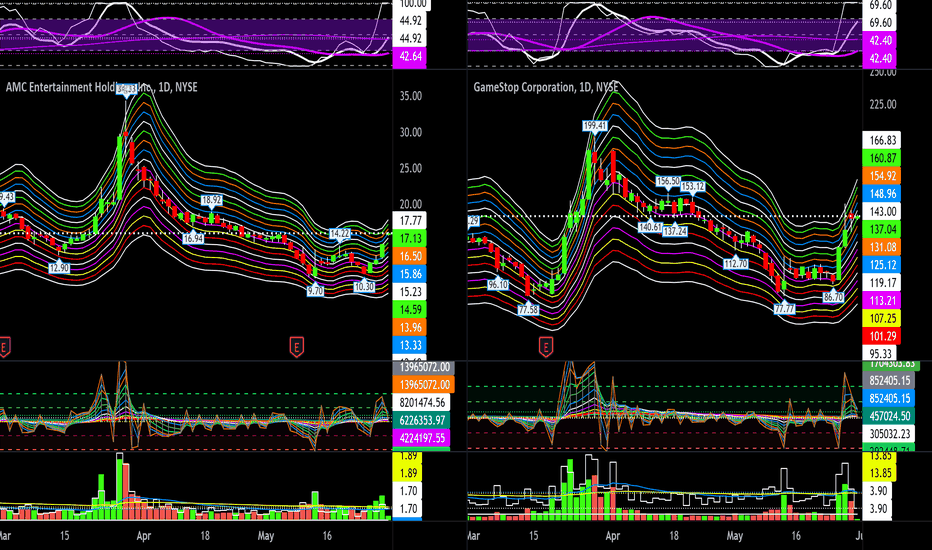Select the 112.70 price callout
Viewport: 932px width, 550px height.
click(736, 263)
